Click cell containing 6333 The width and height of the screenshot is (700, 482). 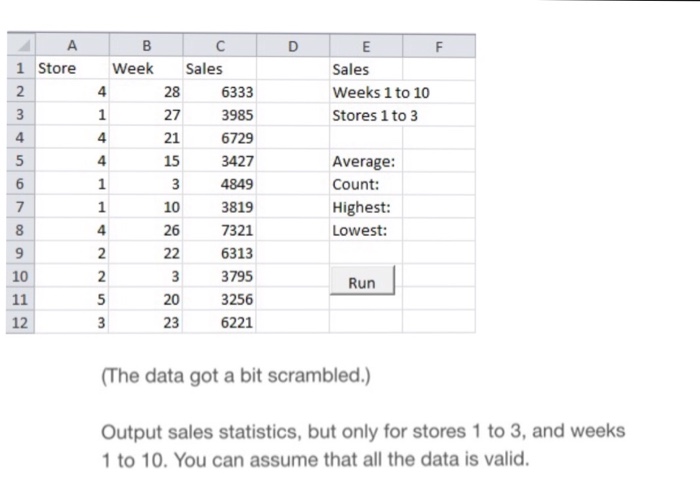pyautogui.click(x=220, y=91)
